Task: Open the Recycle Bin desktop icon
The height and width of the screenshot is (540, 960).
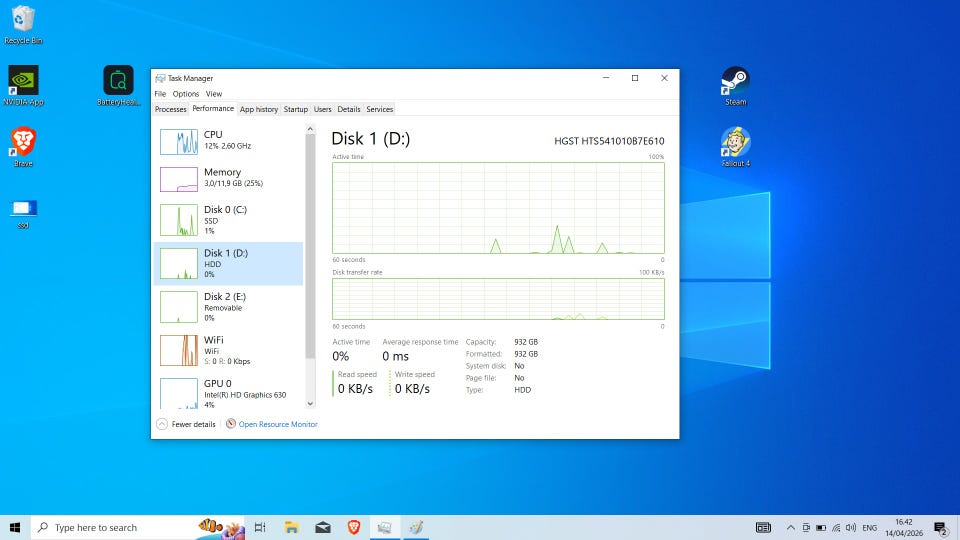Action: tap(23, 24)
